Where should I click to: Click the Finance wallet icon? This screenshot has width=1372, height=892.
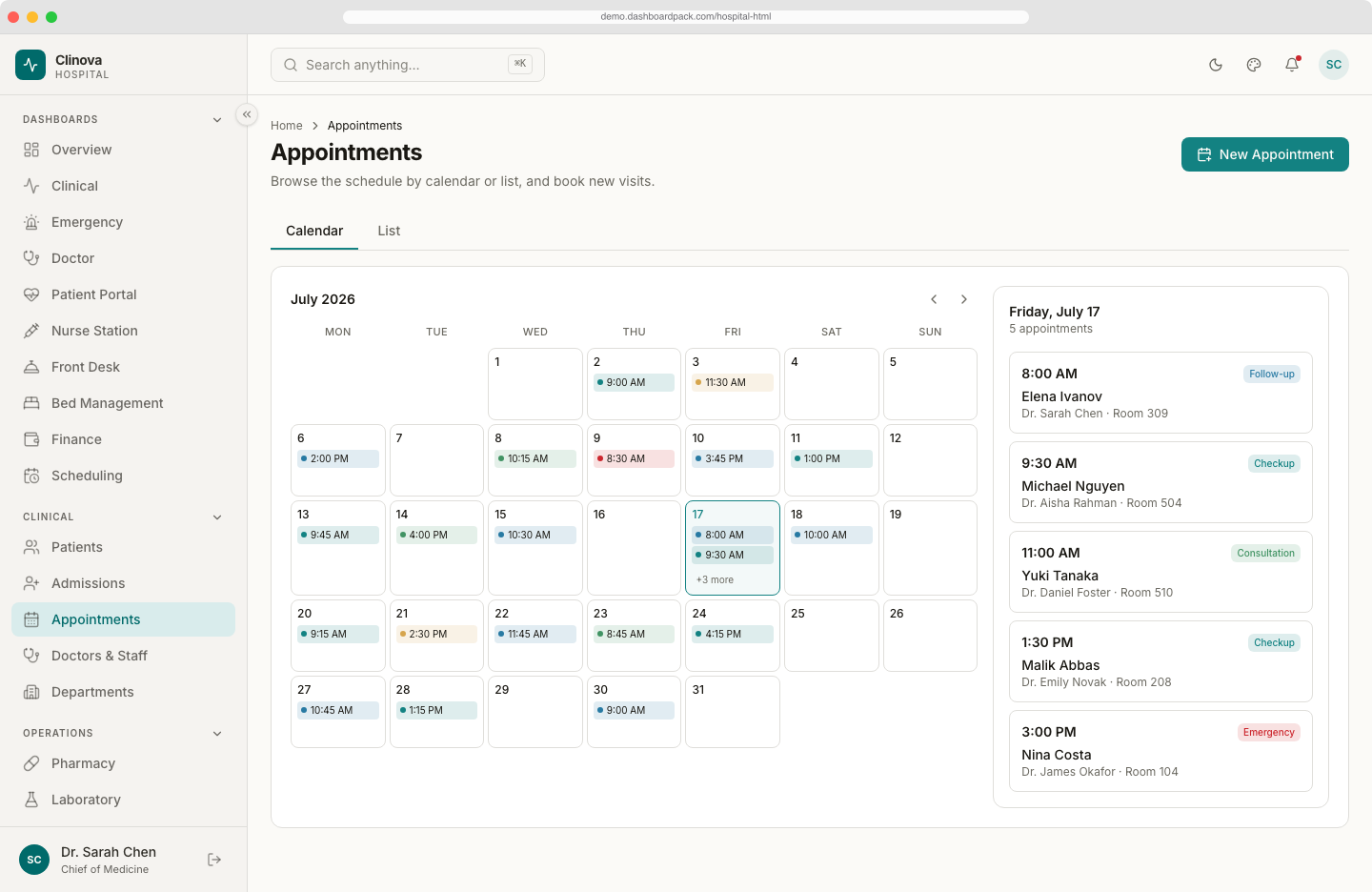point(31,439)
